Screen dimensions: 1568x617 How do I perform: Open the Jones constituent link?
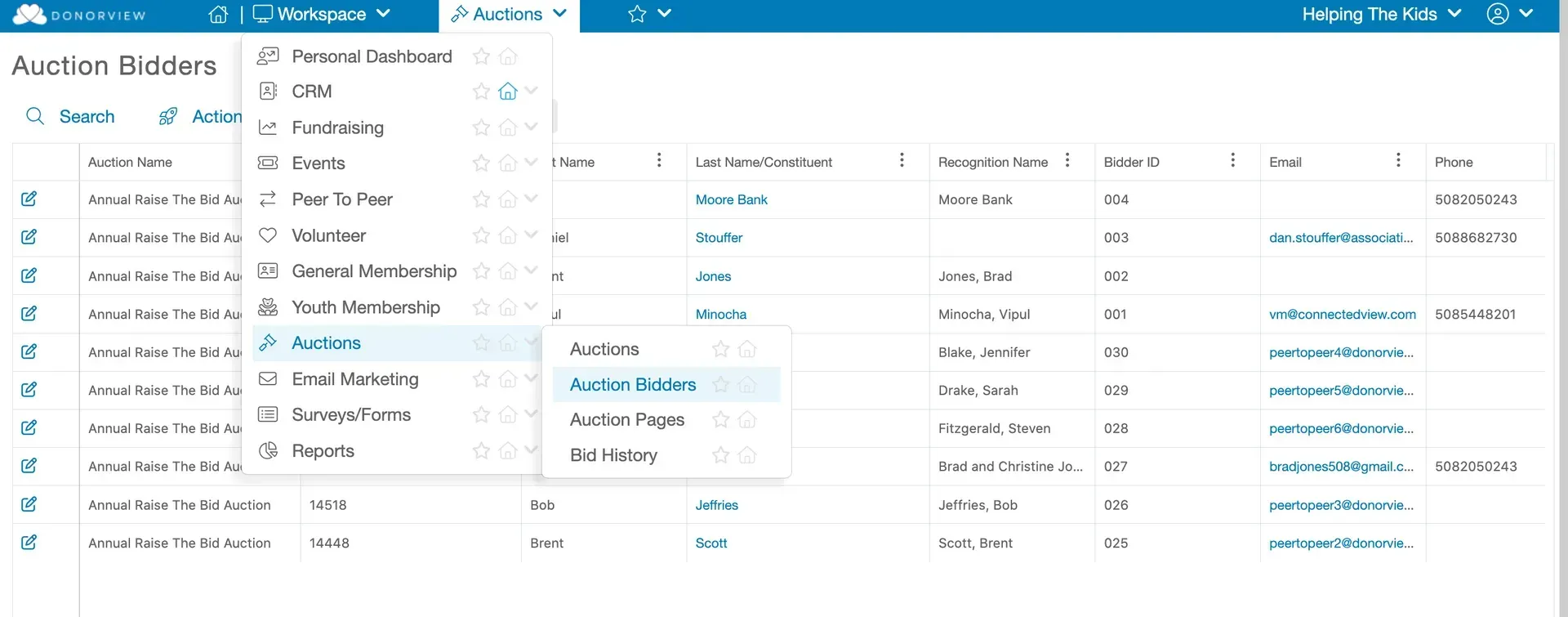point(713,276)
